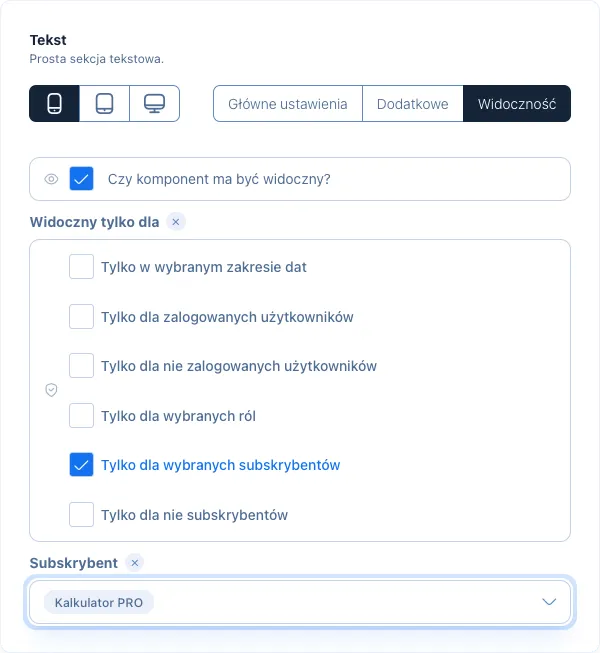600x653 pixels.
Task: Tick 'Tylko dla nie zalogowanych użytkowników'
Action: (x=81, y=366)
